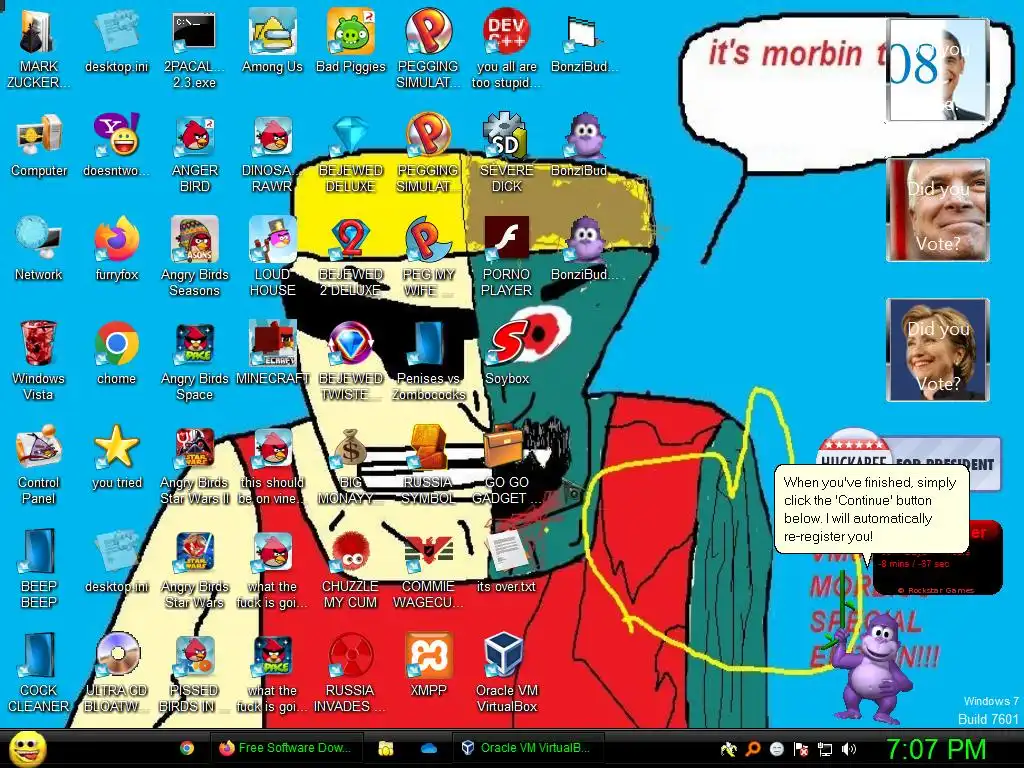Click Bonzi's 're-register you' speech balloon
Screen dimensions: 1024x768
[871, 509]
